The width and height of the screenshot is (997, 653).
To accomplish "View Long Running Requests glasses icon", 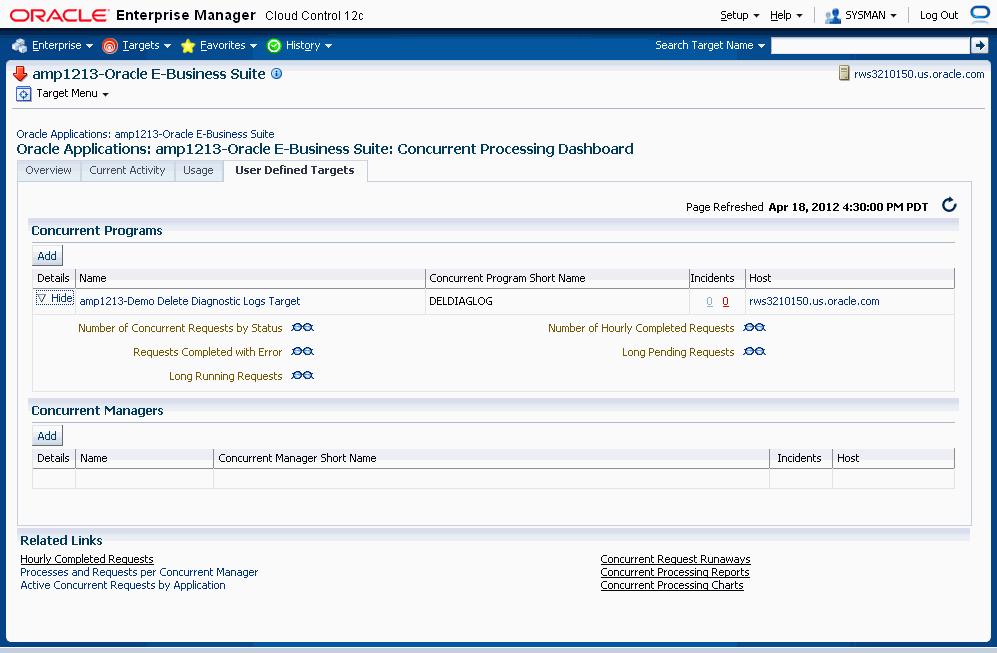I will 303,375.
